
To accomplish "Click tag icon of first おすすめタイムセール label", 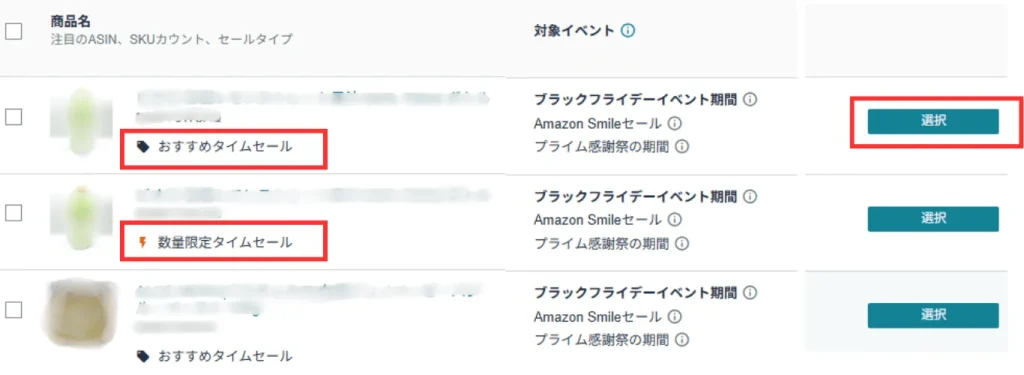I will pos(143,147).
